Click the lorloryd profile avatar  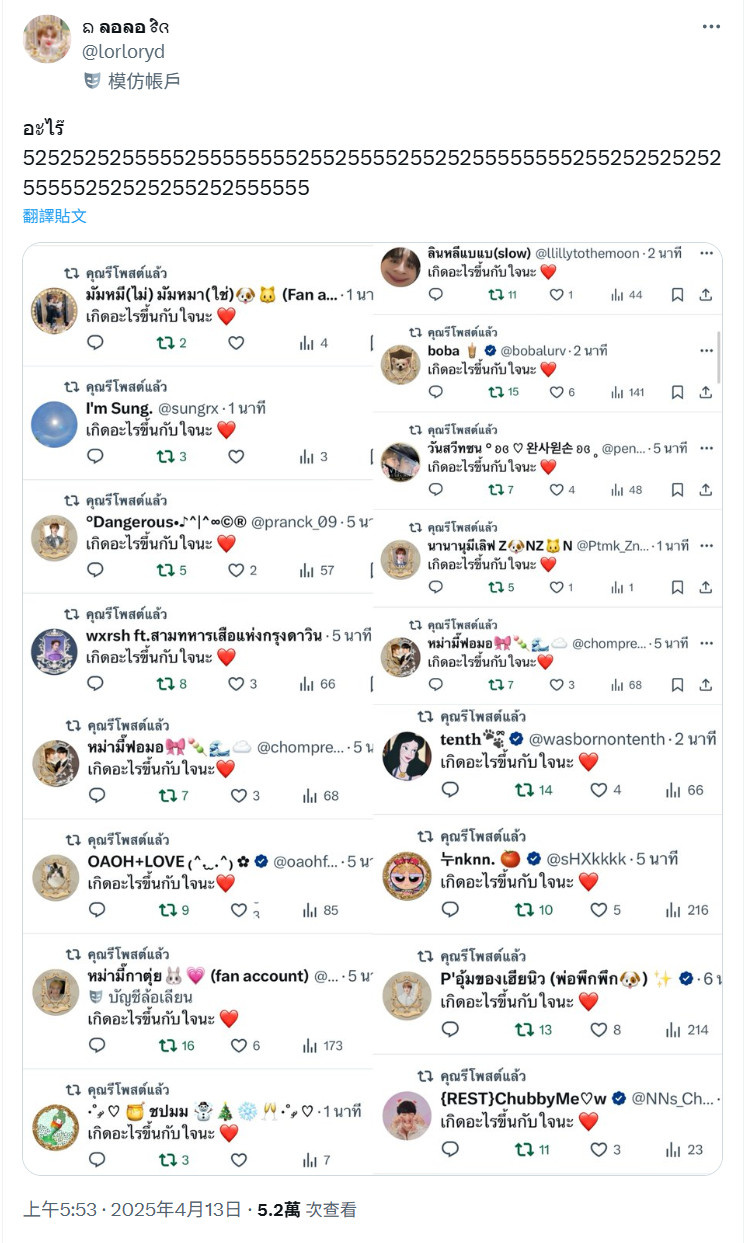click(x=47, y=39)
